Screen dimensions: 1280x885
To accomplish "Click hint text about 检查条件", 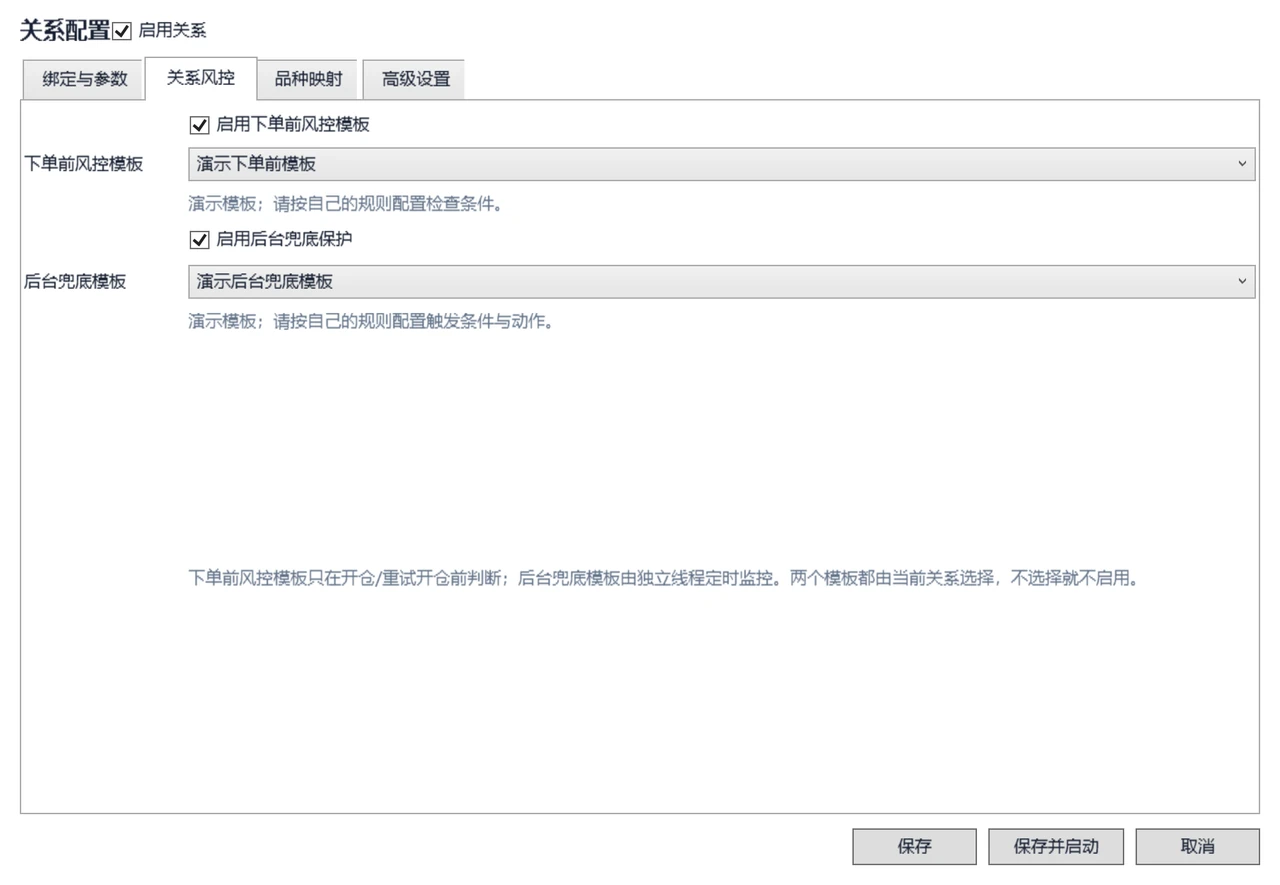I will [x=344, y=205].
